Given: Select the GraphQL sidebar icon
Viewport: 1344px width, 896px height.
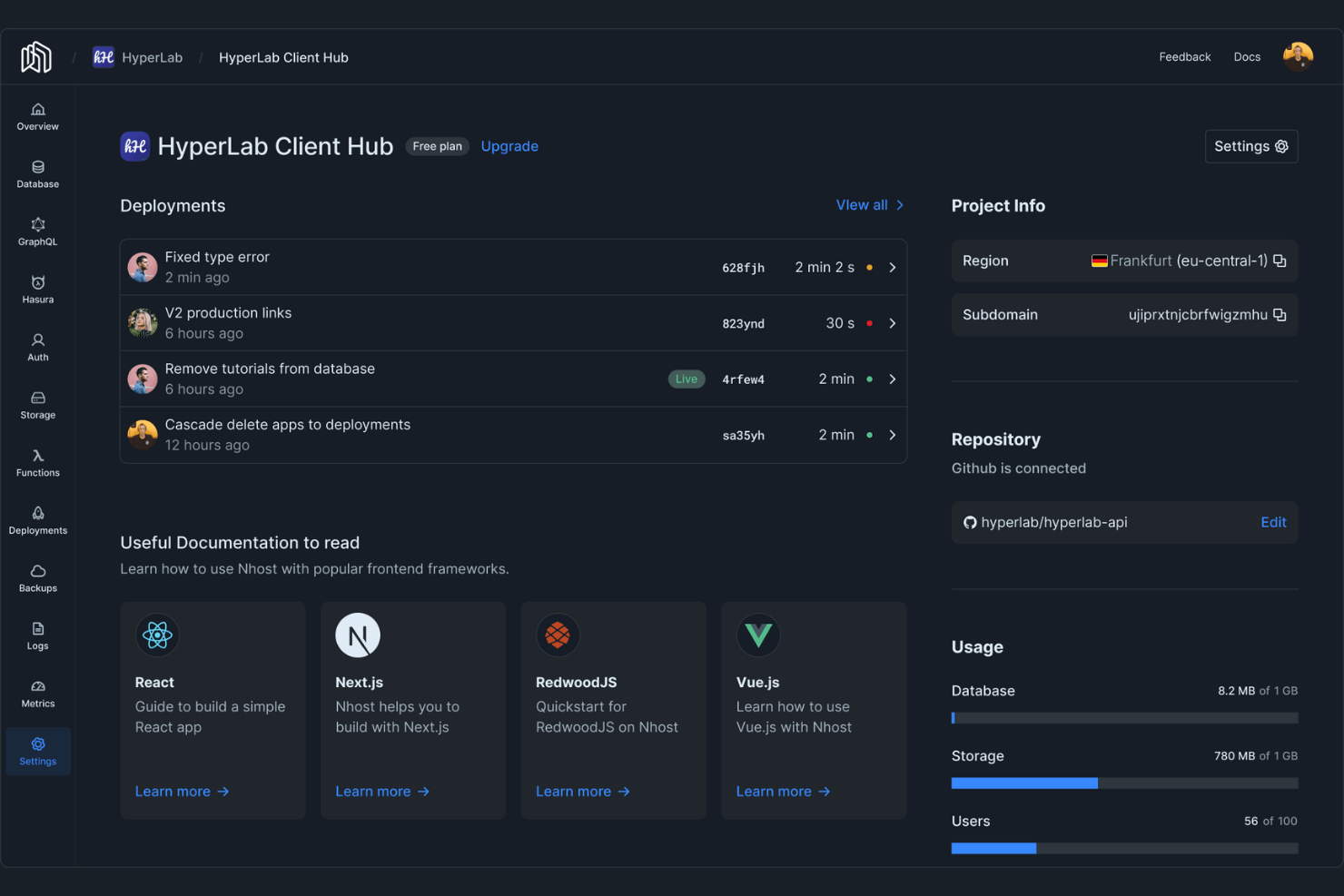Looking at the screenshot, I should tap(37, 231).
